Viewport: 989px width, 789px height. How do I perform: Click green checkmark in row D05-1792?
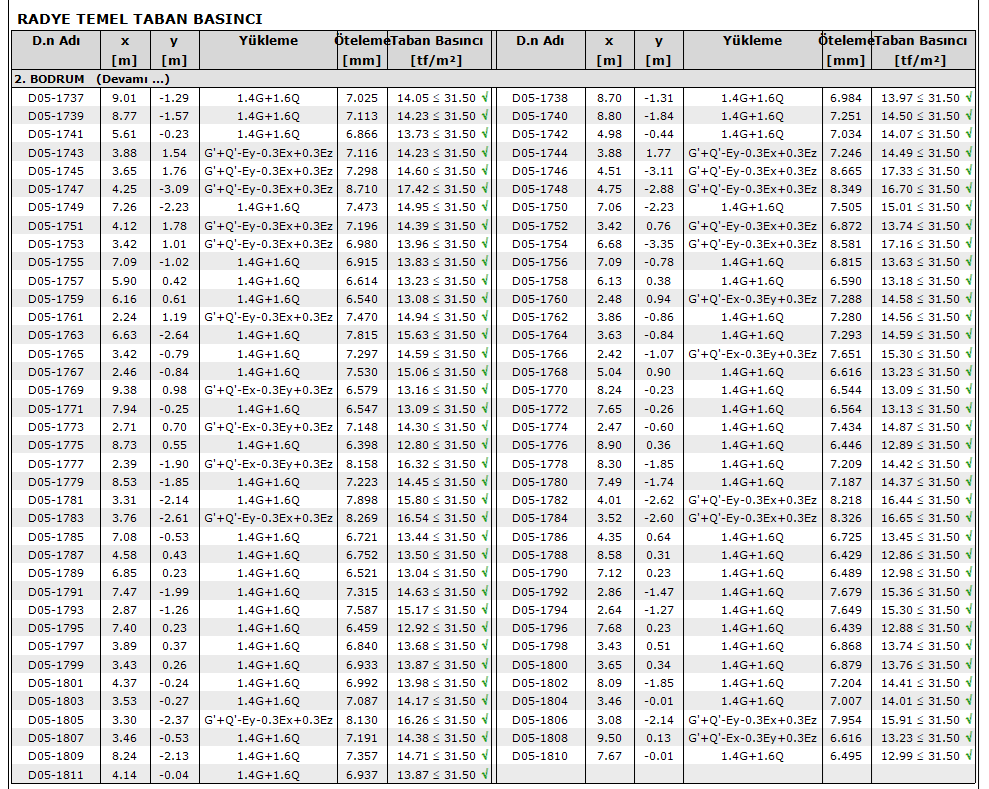969,592
